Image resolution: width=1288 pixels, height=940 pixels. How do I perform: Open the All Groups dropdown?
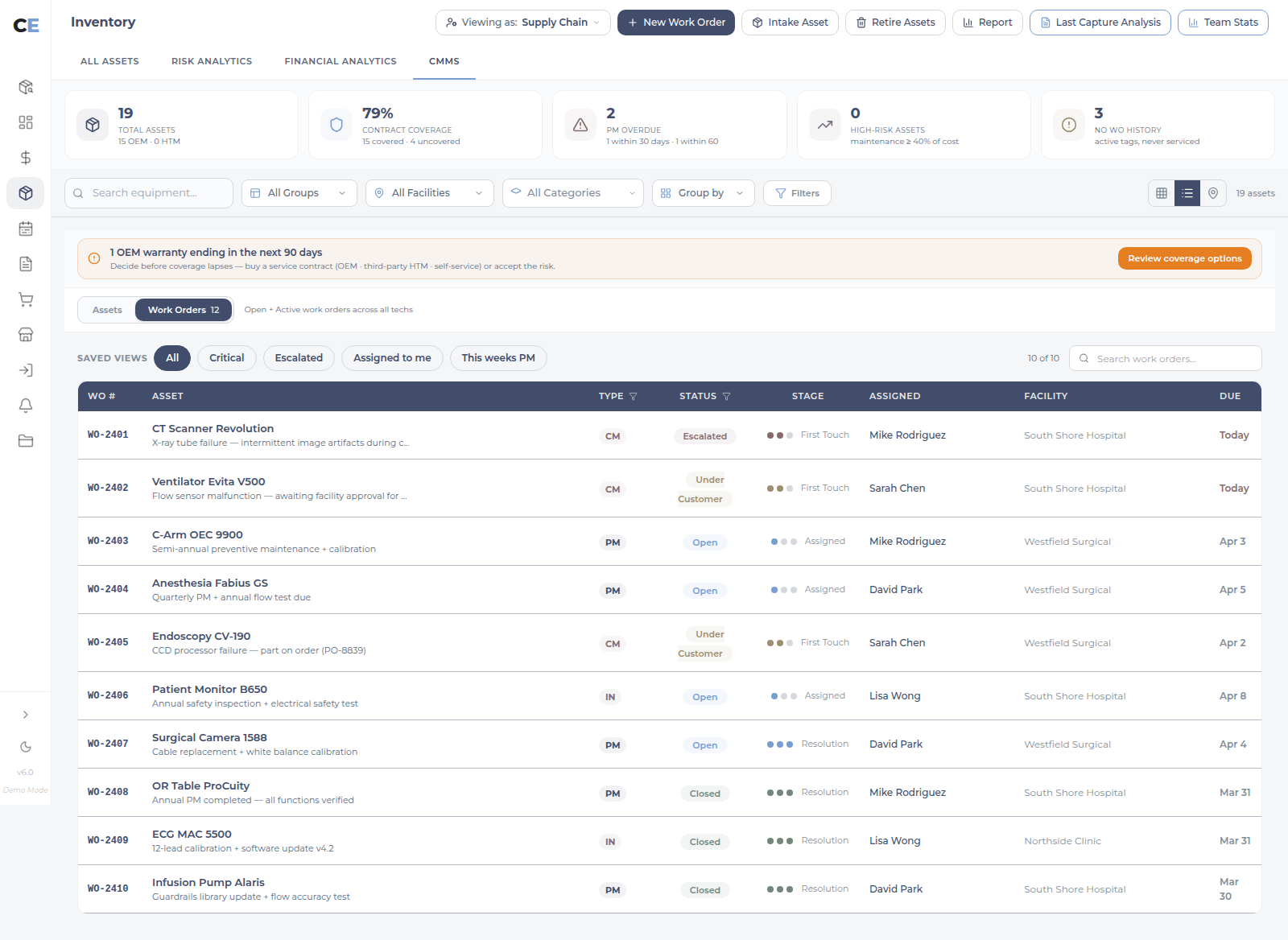pyautogui.click(x=299, y=193)
